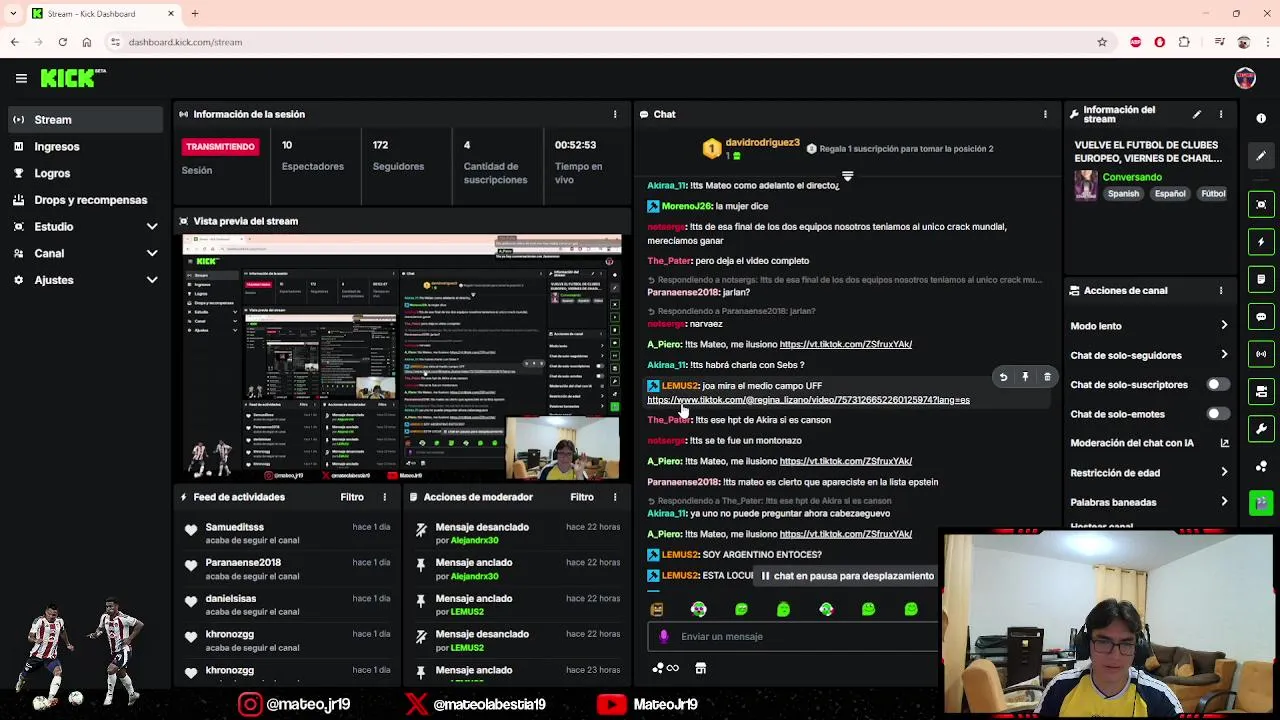Click the highlighted pencil icon in the right toolbar

click(1261, 156)
